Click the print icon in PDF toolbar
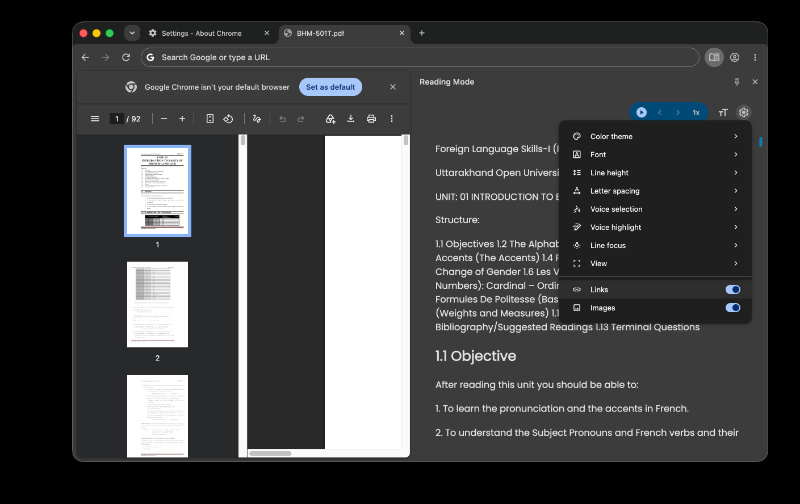The image size is (800, 504). click(371, 119)
